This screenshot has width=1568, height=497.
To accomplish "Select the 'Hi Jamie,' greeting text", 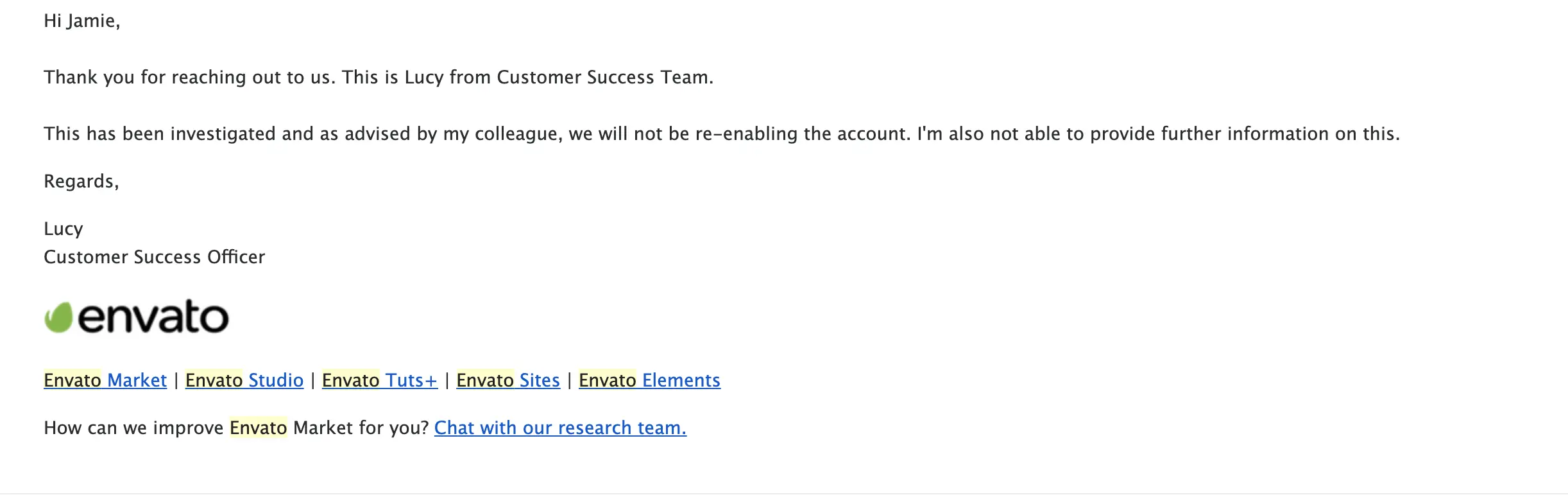I will [x=82, y=21].
